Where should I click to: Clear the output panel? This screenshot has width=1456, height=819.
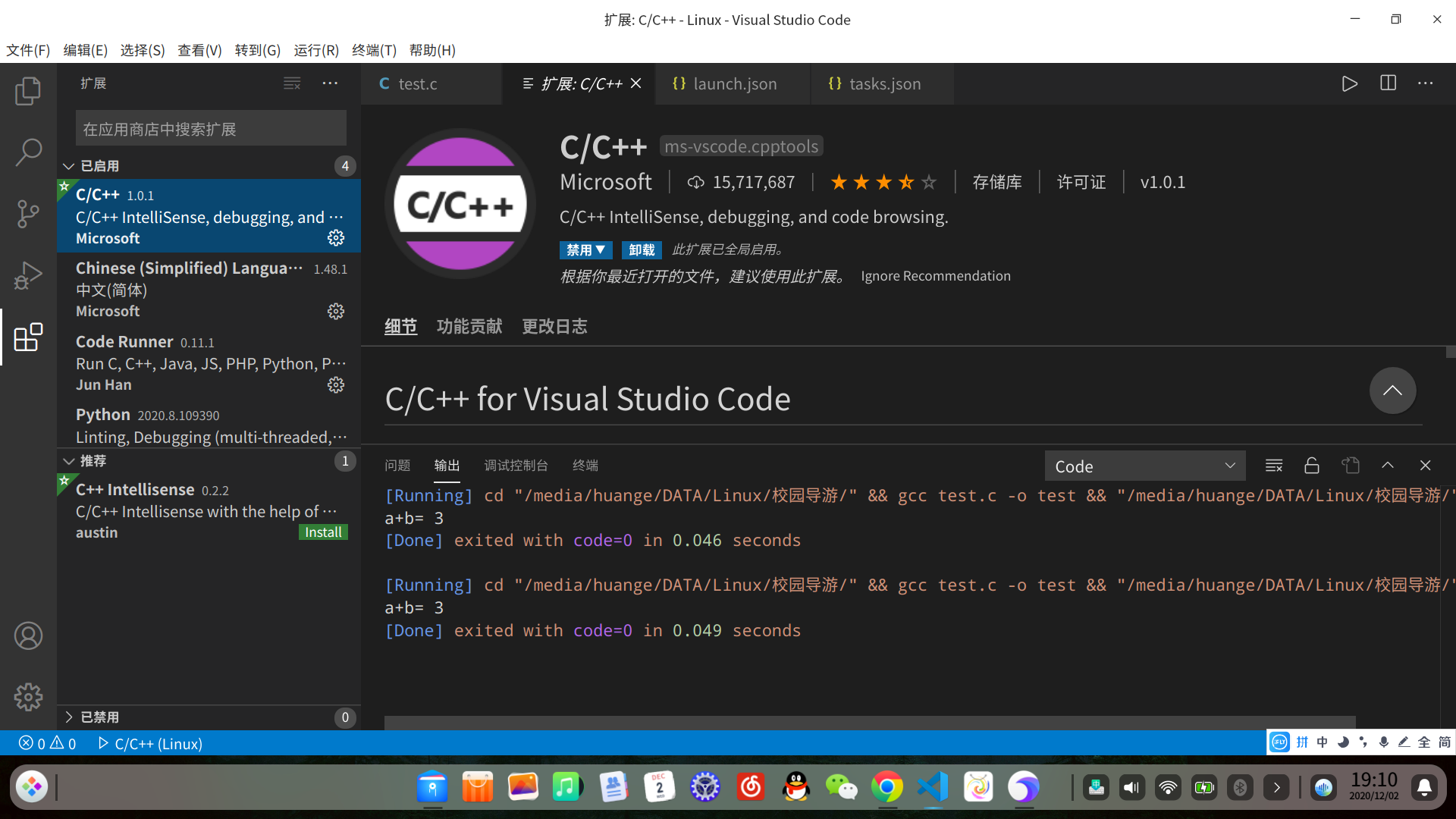(1274, 466)
